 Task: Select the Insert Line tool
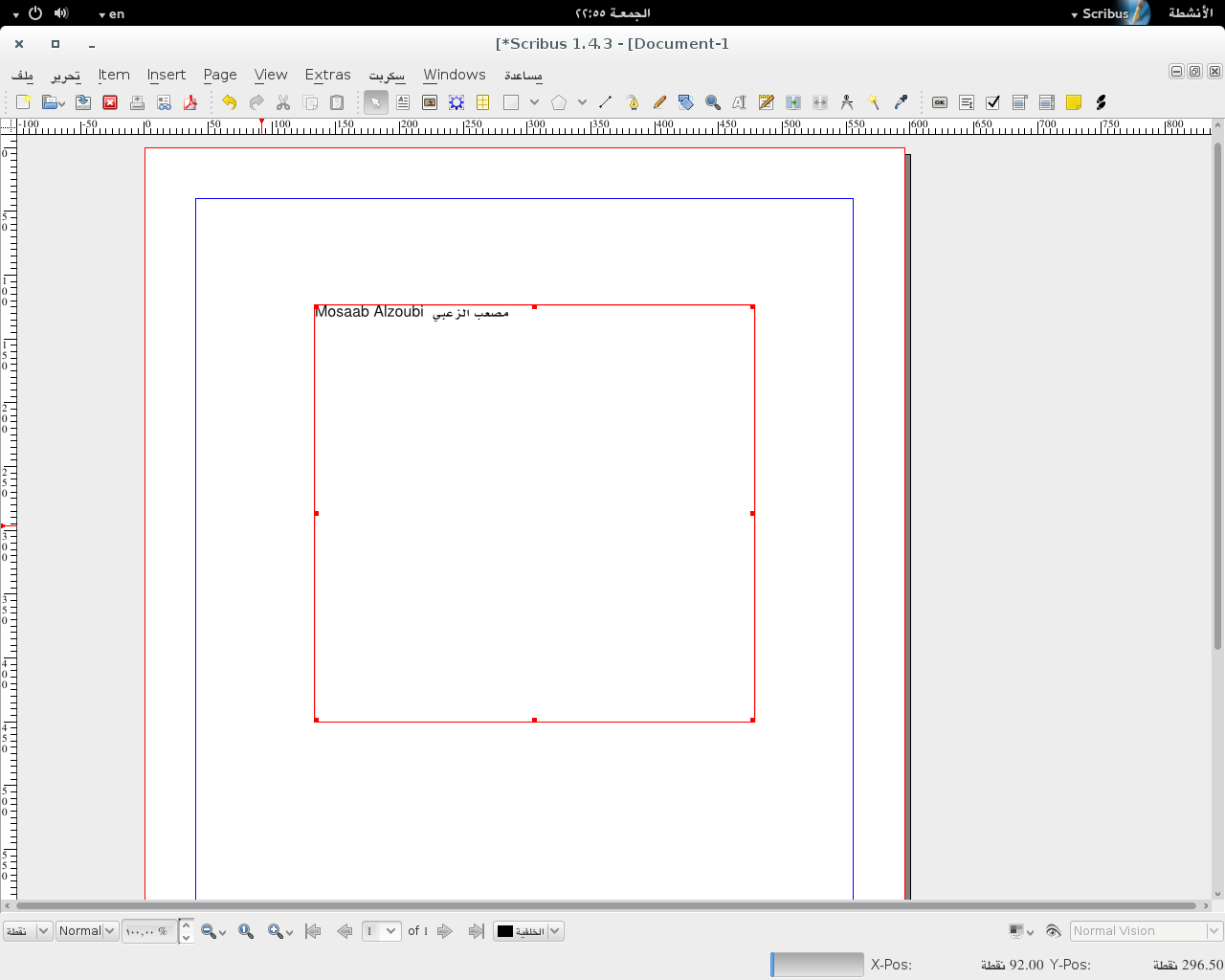pyautogui.click(x=605, y=102)
